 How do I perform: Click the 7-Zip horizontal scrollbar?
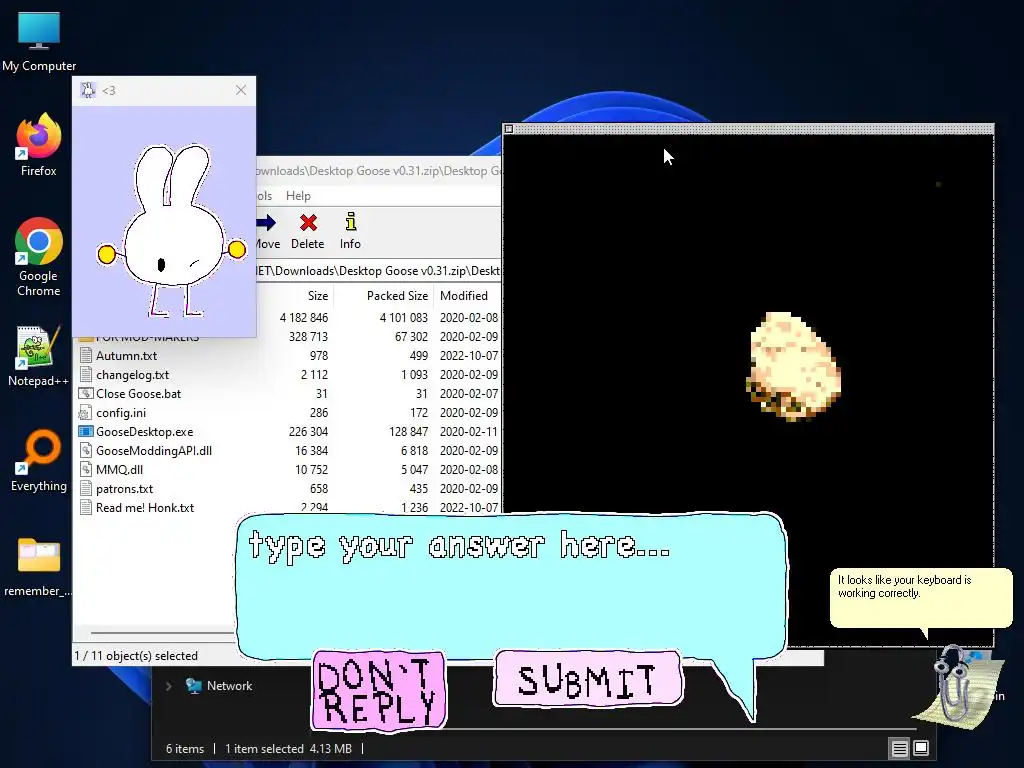pos(163,633)
